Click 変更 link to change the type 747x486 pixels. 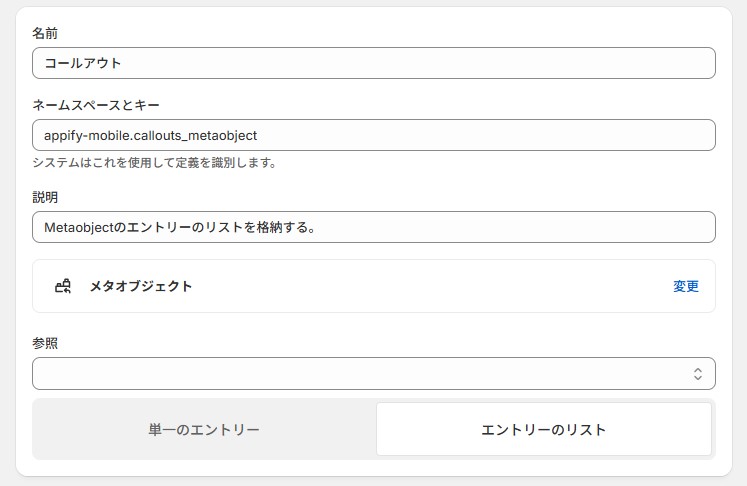(x=686, y=286)
